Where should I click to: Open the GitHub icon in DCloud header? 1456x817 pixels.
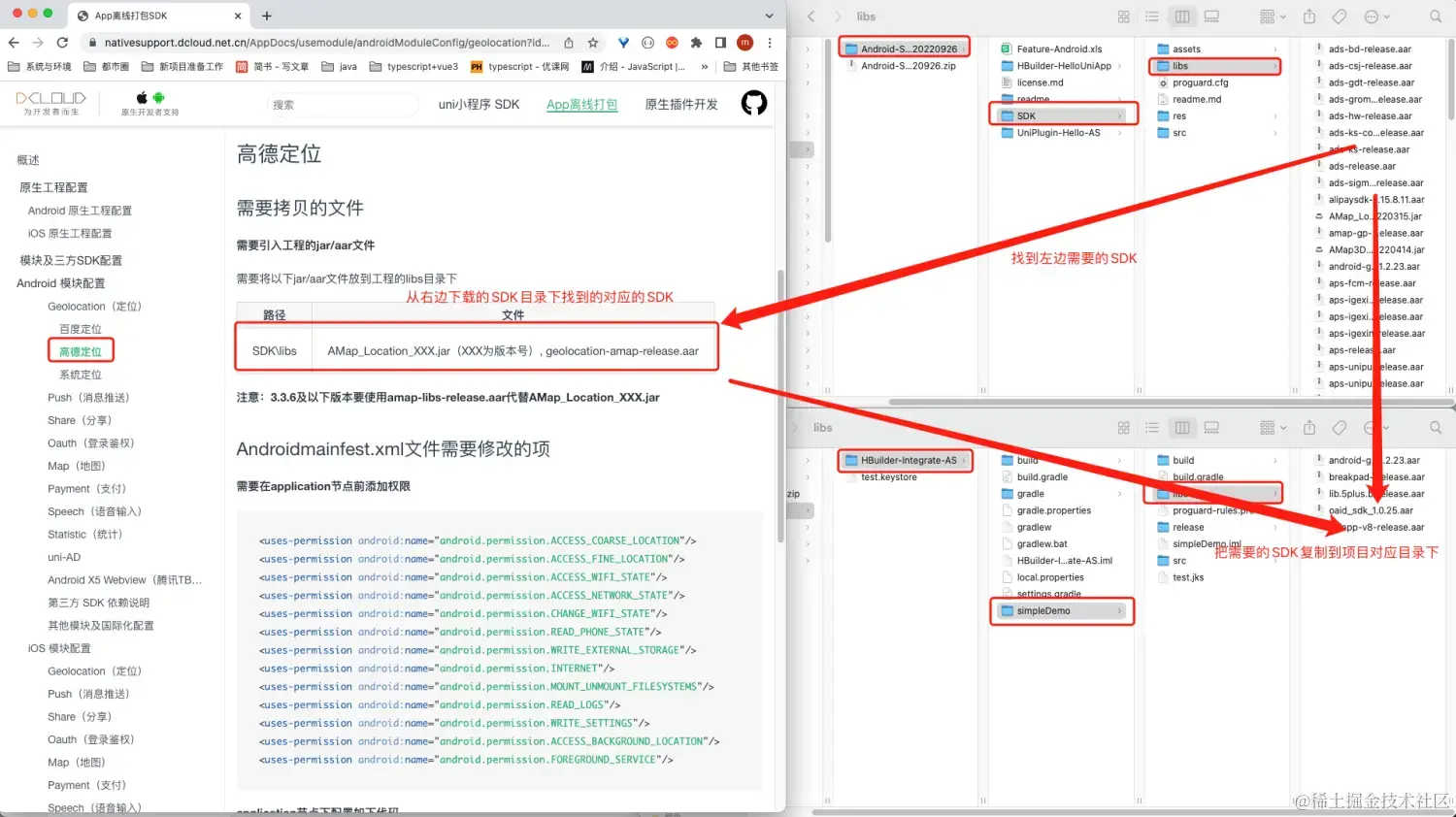(754, 103)
